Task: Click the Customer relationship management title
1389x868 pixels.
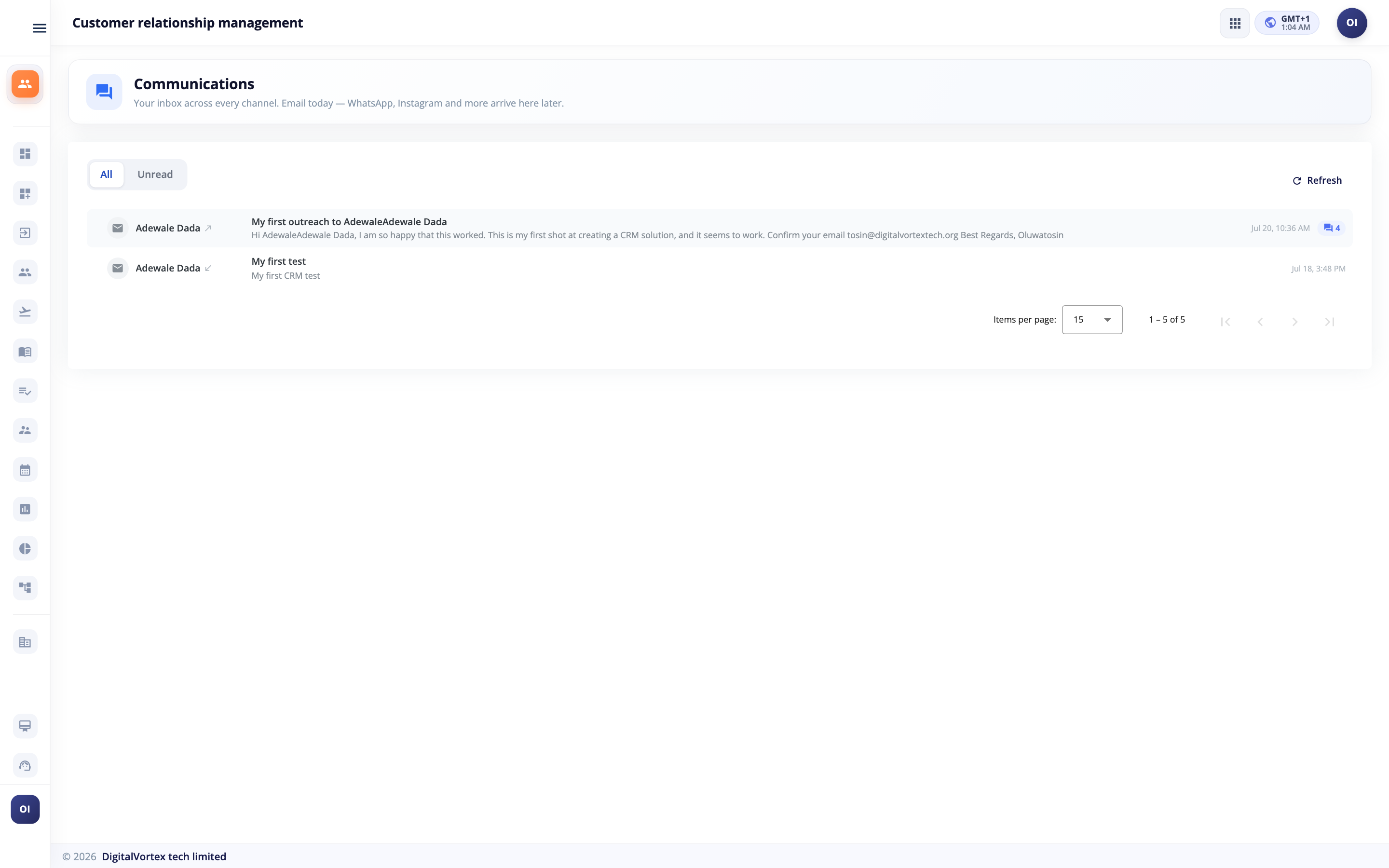Action: click(188, 23)
